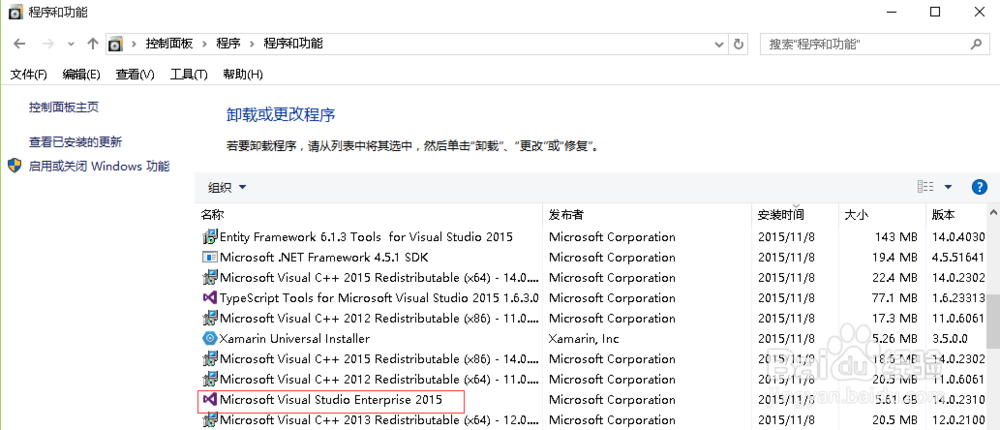Click the window title bar icon

(x=16, y=12)
